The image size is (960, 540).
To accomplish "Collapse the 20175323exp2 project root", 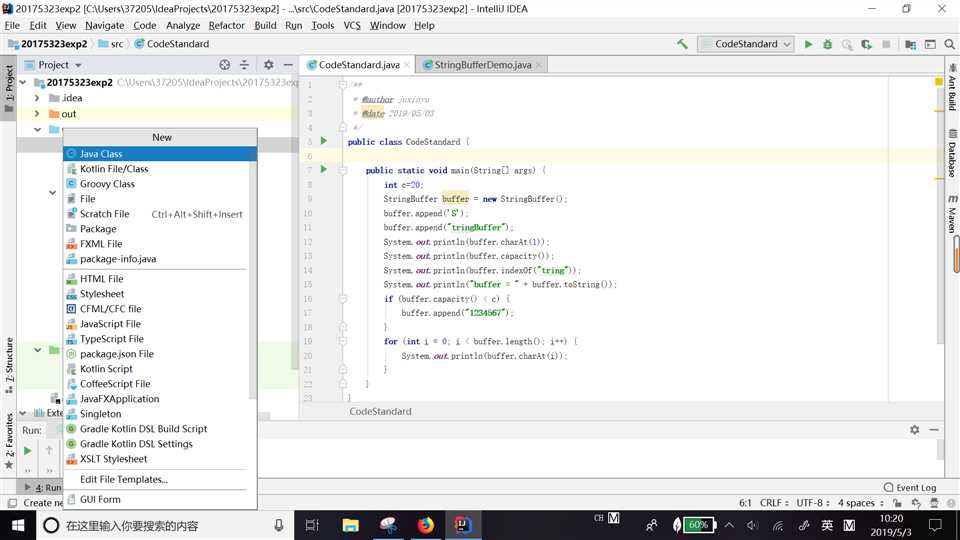I will (23, 82).
